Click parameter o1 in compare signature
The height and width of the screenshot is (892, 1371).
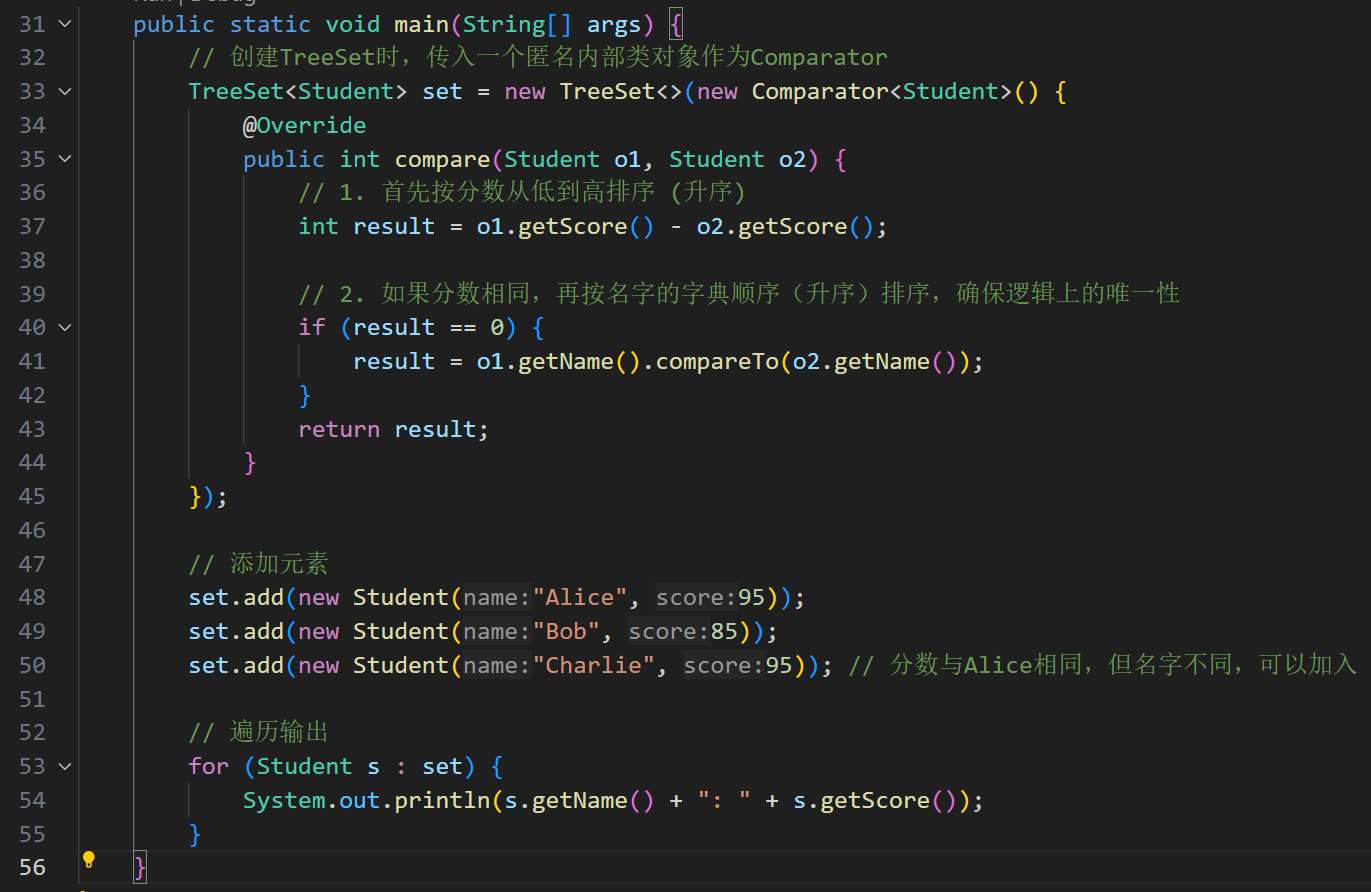(628, 160)
